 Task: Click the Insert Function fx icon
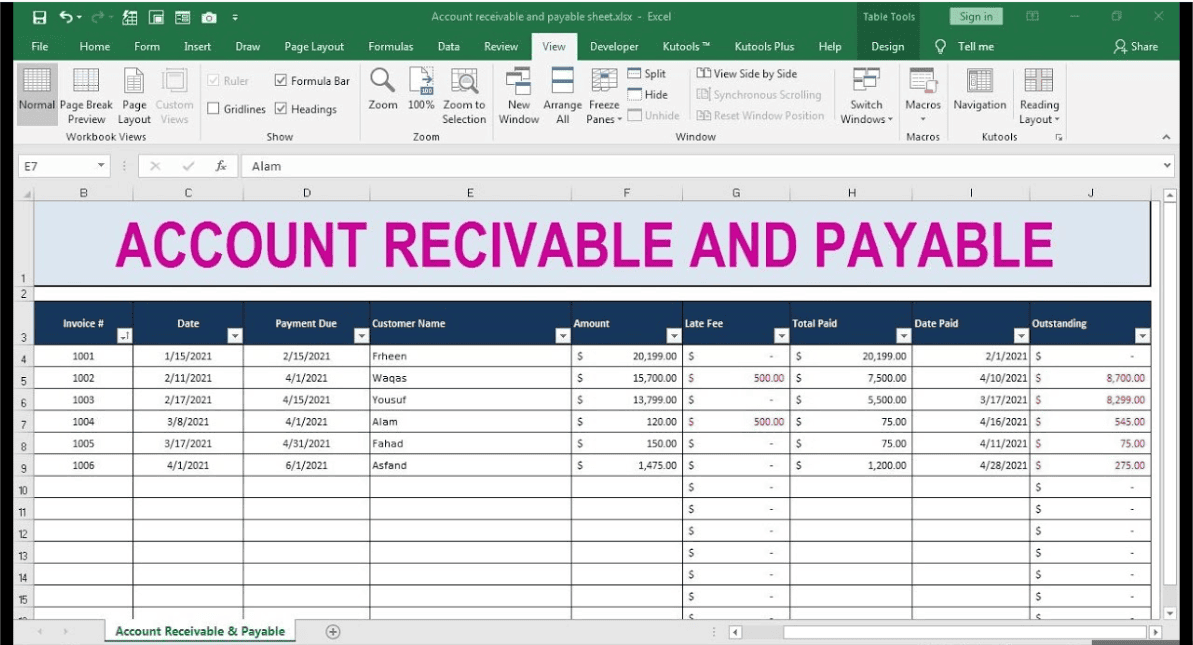tap(221, 166)
